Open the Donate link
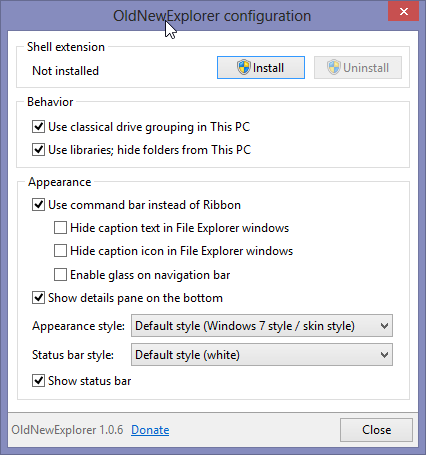This screenshot has height=455, width=426. tap(150, 430)
